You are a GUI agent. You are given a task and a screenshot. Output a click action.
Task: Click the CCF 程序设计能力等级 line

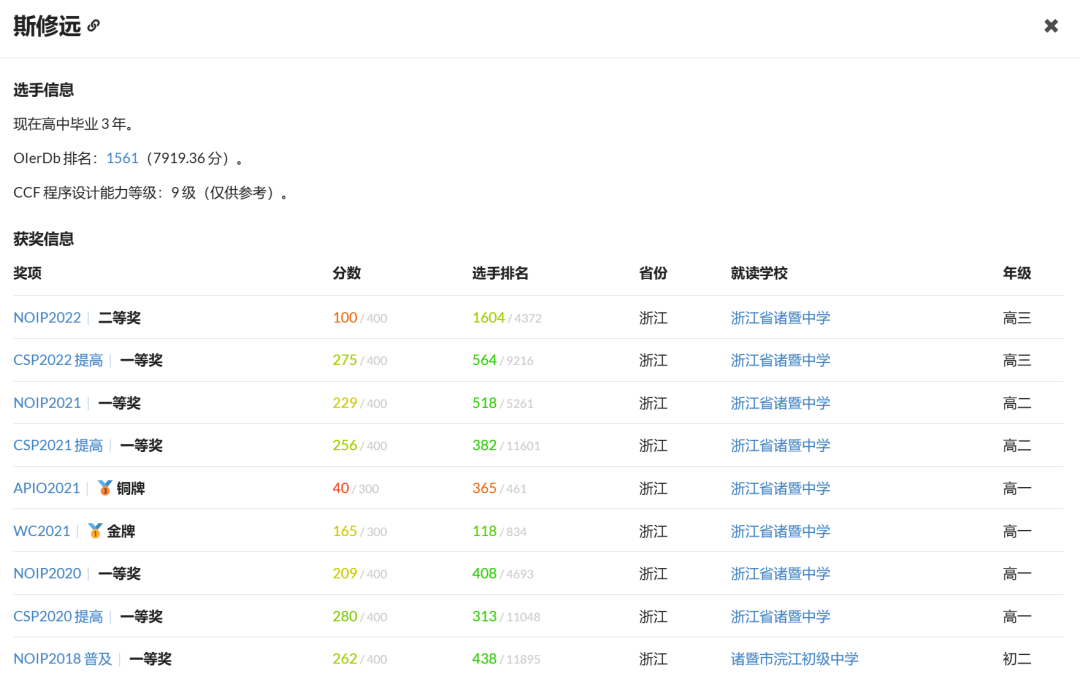click(x=150, y=193)
